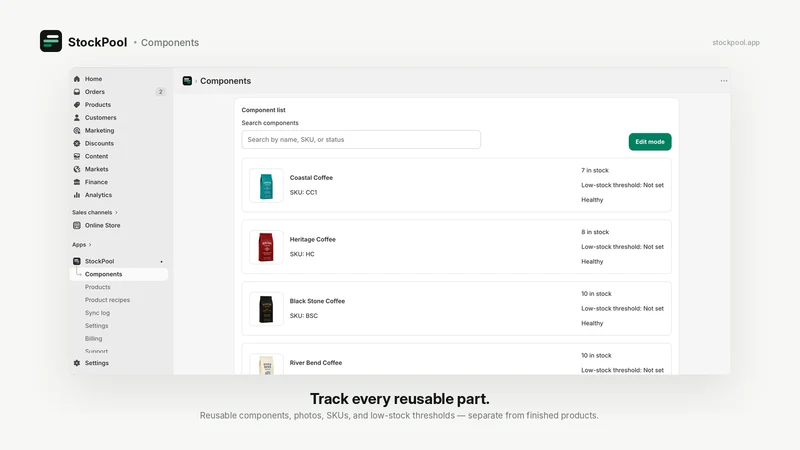Image resolution: width=800 pixels, height=450 pixels.
Task: Click the SKU: CC1 text
Action: coord(304,192)
